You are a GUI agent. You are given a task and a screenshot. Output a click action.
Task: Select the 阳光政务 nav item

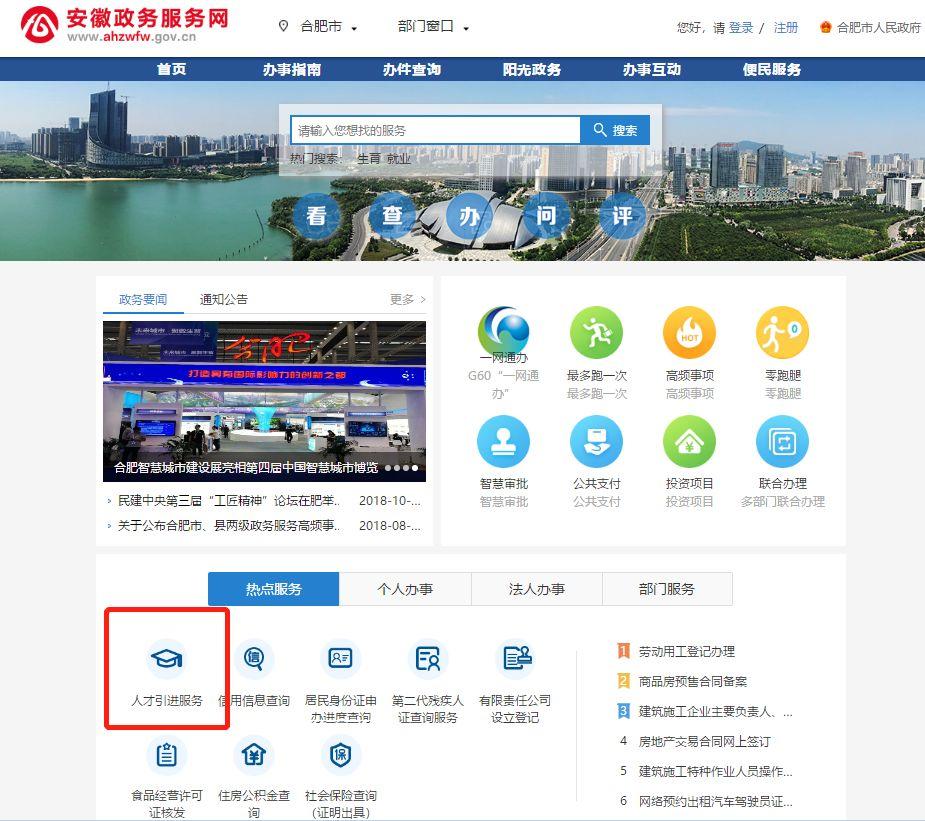tap(532, 70)
